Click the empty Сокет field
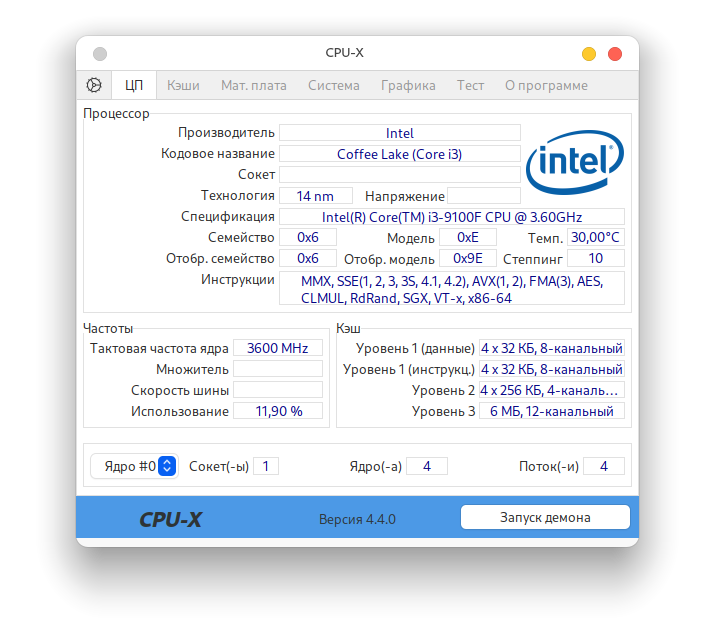The width and height of the screenshot is (715, 633). click(400, 175)
